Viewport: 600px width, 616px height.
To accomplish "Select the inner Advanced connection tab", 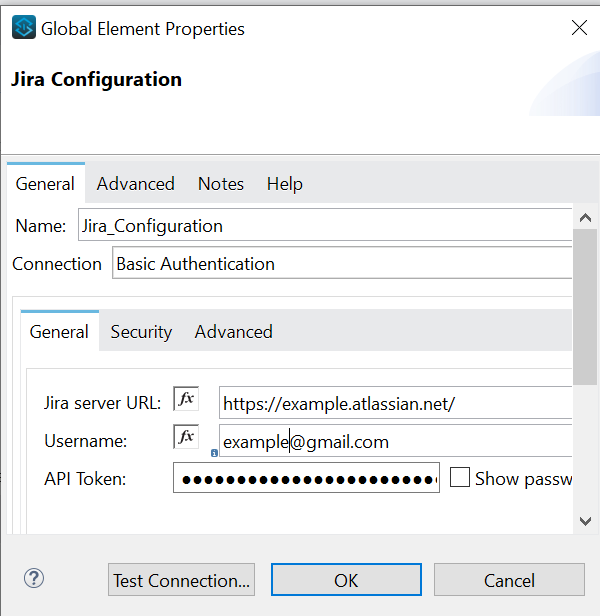I will (233, 332).
